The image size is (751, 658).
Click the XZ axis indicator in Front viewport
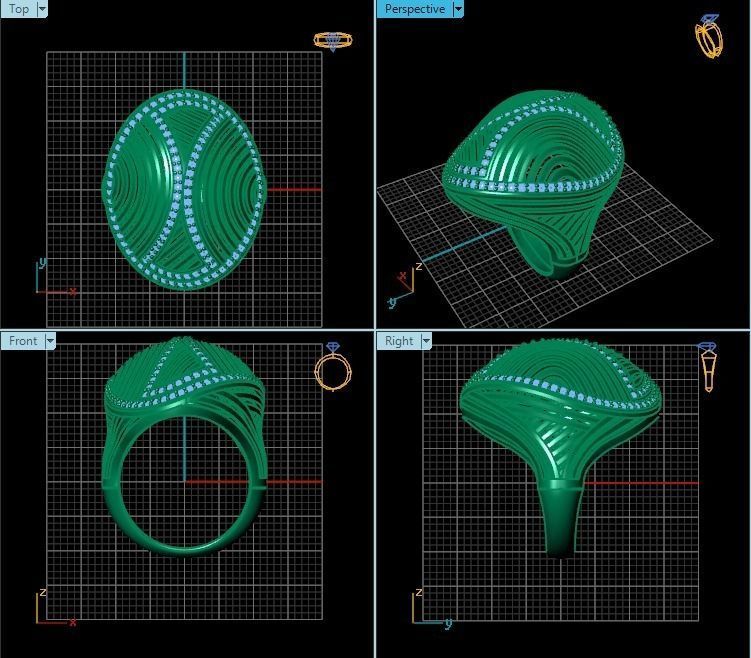click(56, 607)
